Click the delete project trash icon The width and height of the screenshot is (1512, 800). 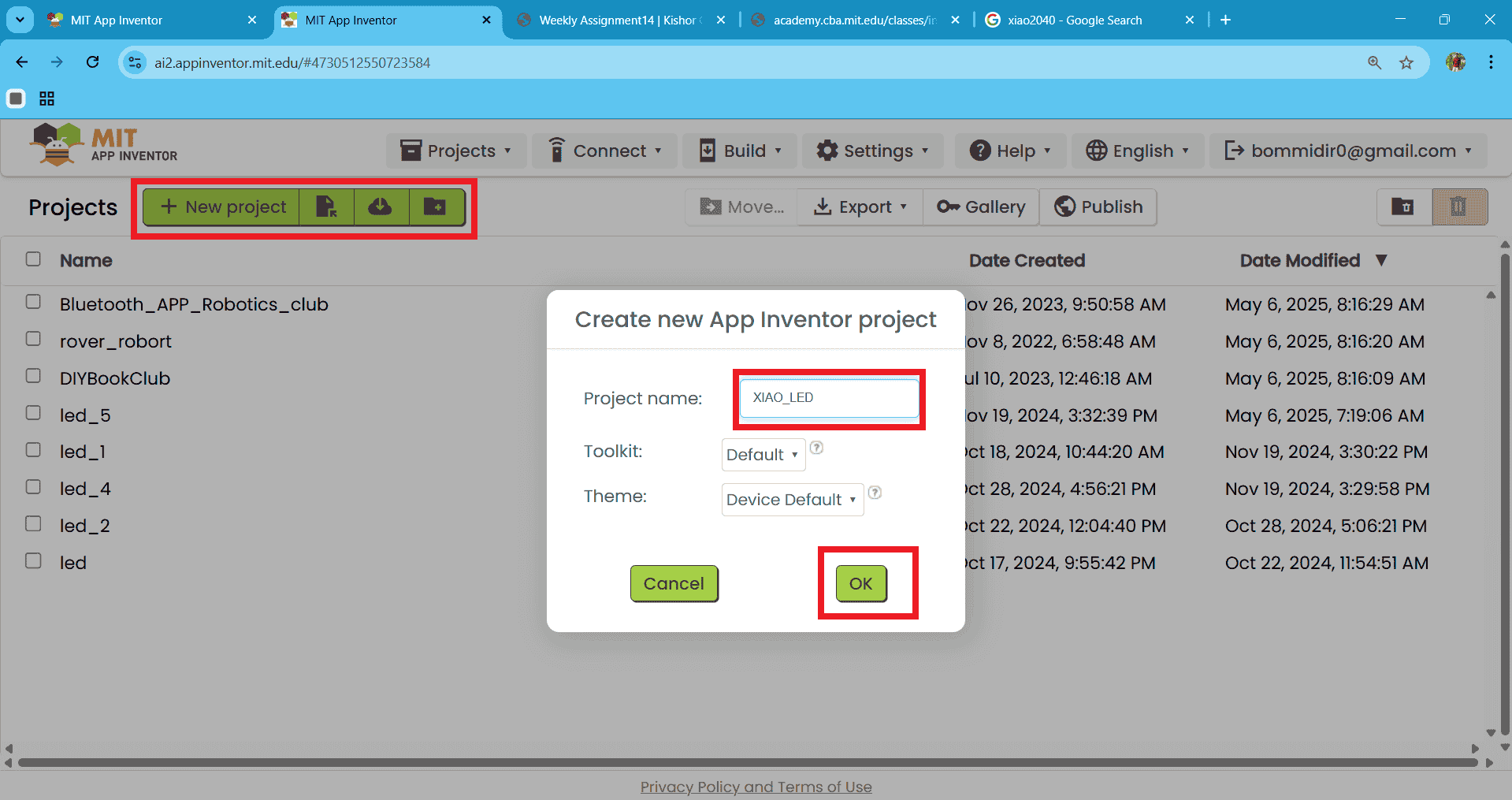pyautogui.click(x=1459, y=207)
